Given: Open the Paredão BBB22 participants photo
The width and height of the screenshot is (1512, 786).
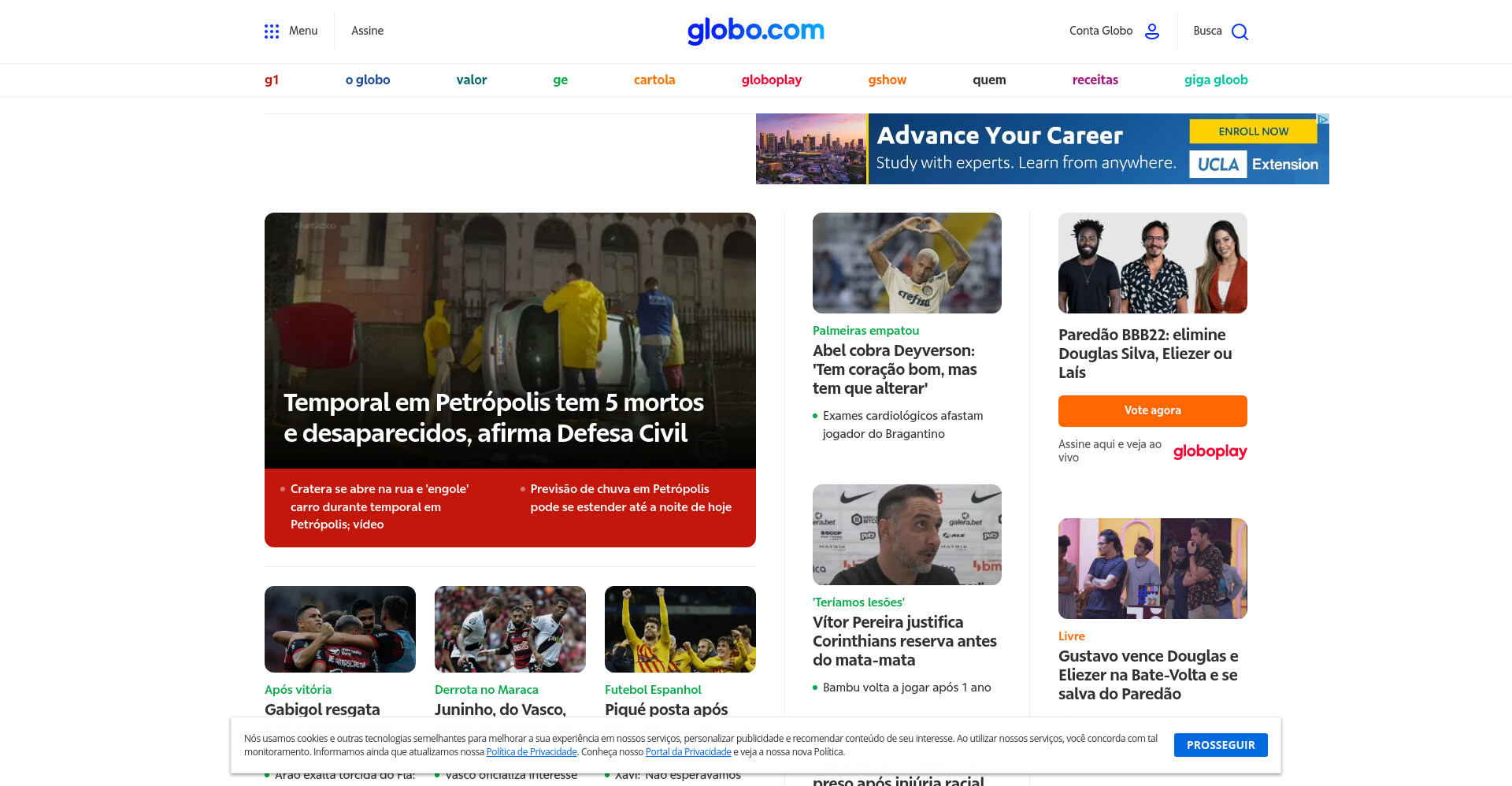Looking at the screenshot, I should (x=1153, y=263).
